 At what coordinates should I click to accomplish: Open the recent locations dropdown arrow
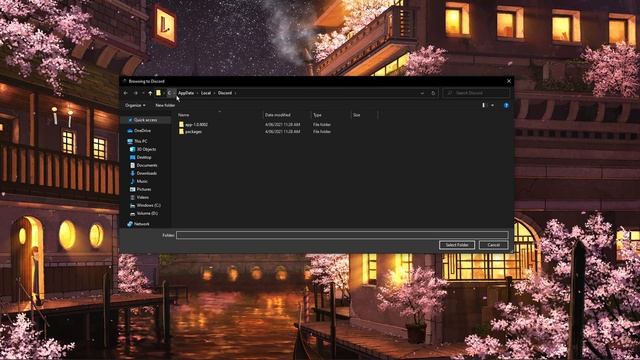(x=143, y=93)
